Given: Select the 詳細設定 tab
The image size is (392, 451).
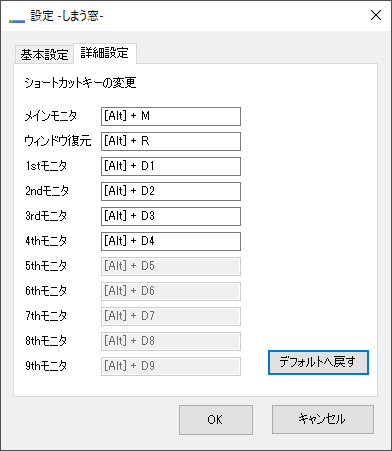Looking at the screenshot, I should [105, 53].
